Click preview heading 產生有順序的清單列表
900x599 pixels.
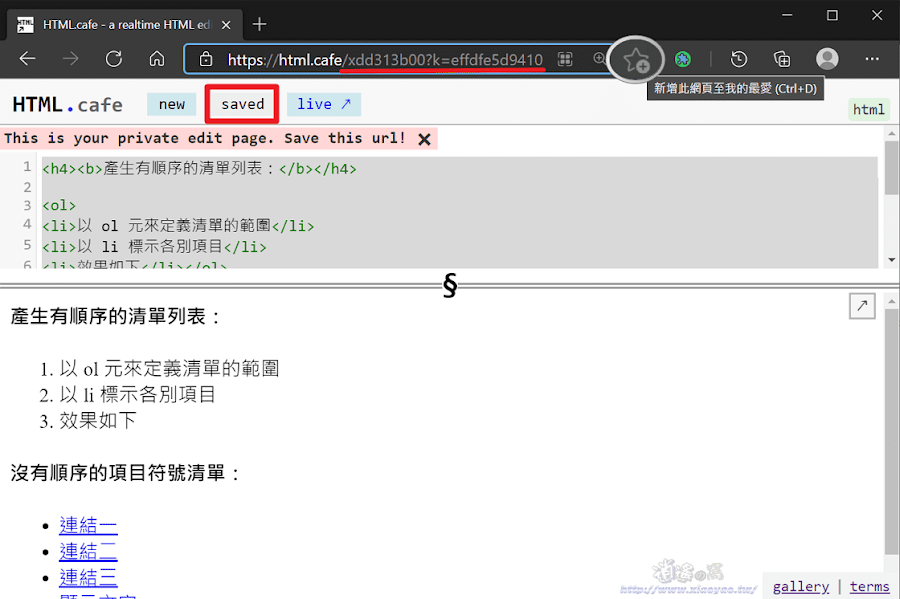point(115,316)
